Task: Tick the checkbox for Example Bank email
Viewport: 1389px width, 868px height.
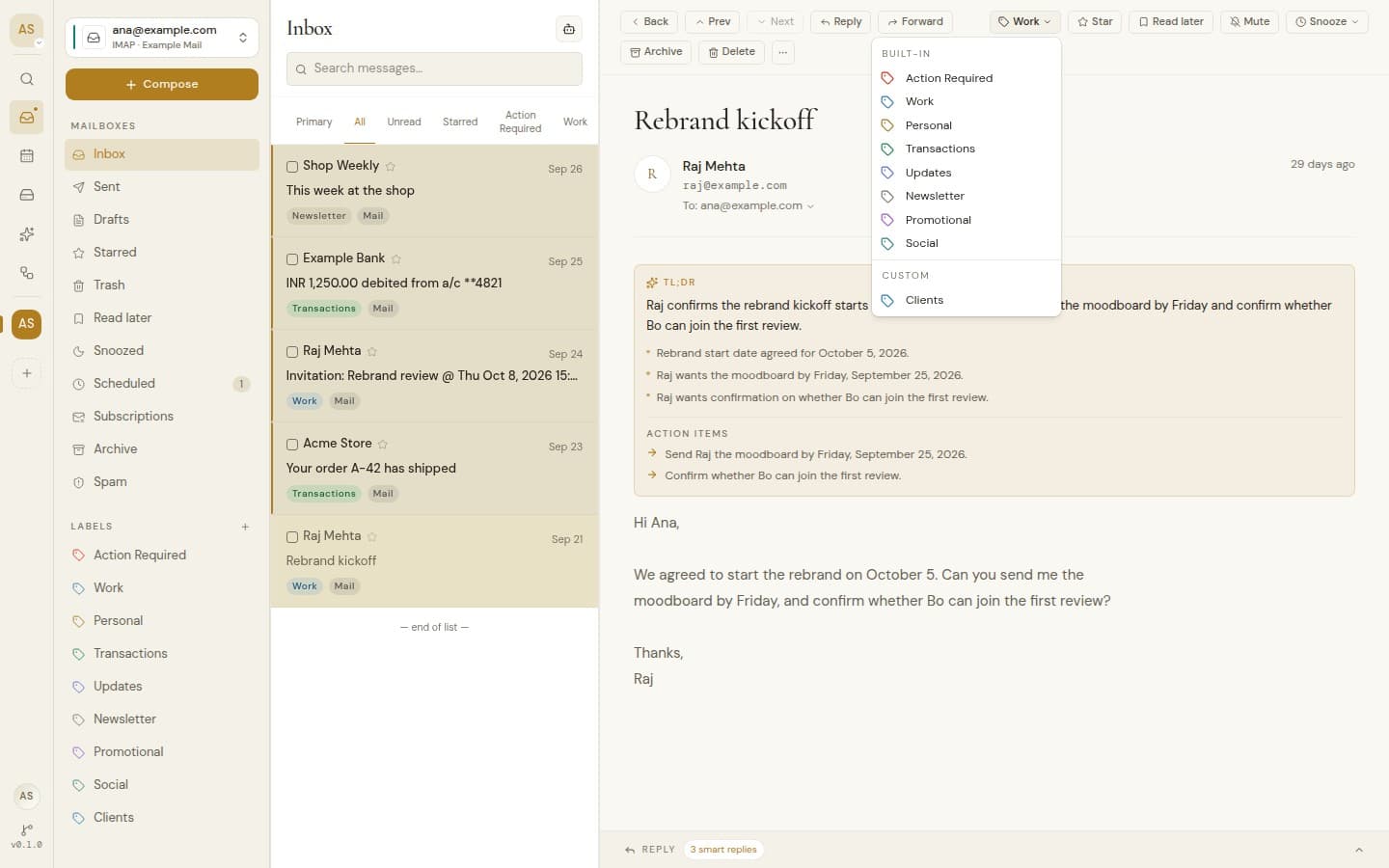Action: pos(292,259)
